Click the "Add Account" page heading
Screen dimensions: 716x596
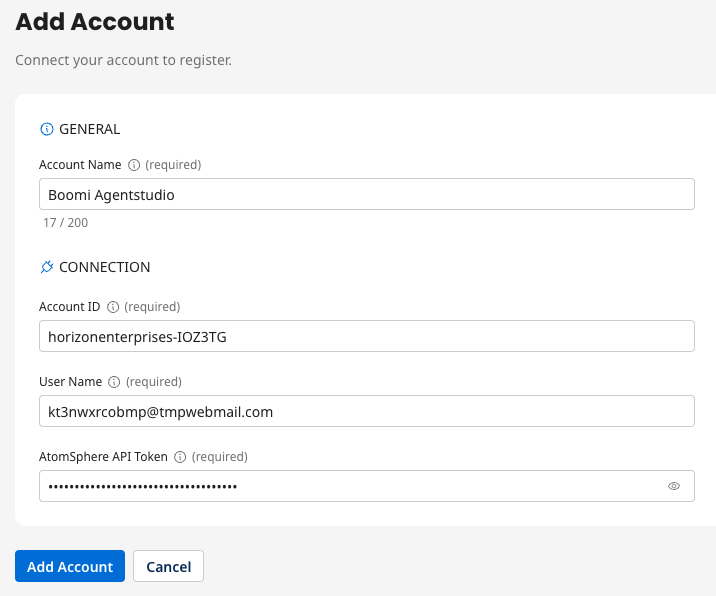pos(95,21)
